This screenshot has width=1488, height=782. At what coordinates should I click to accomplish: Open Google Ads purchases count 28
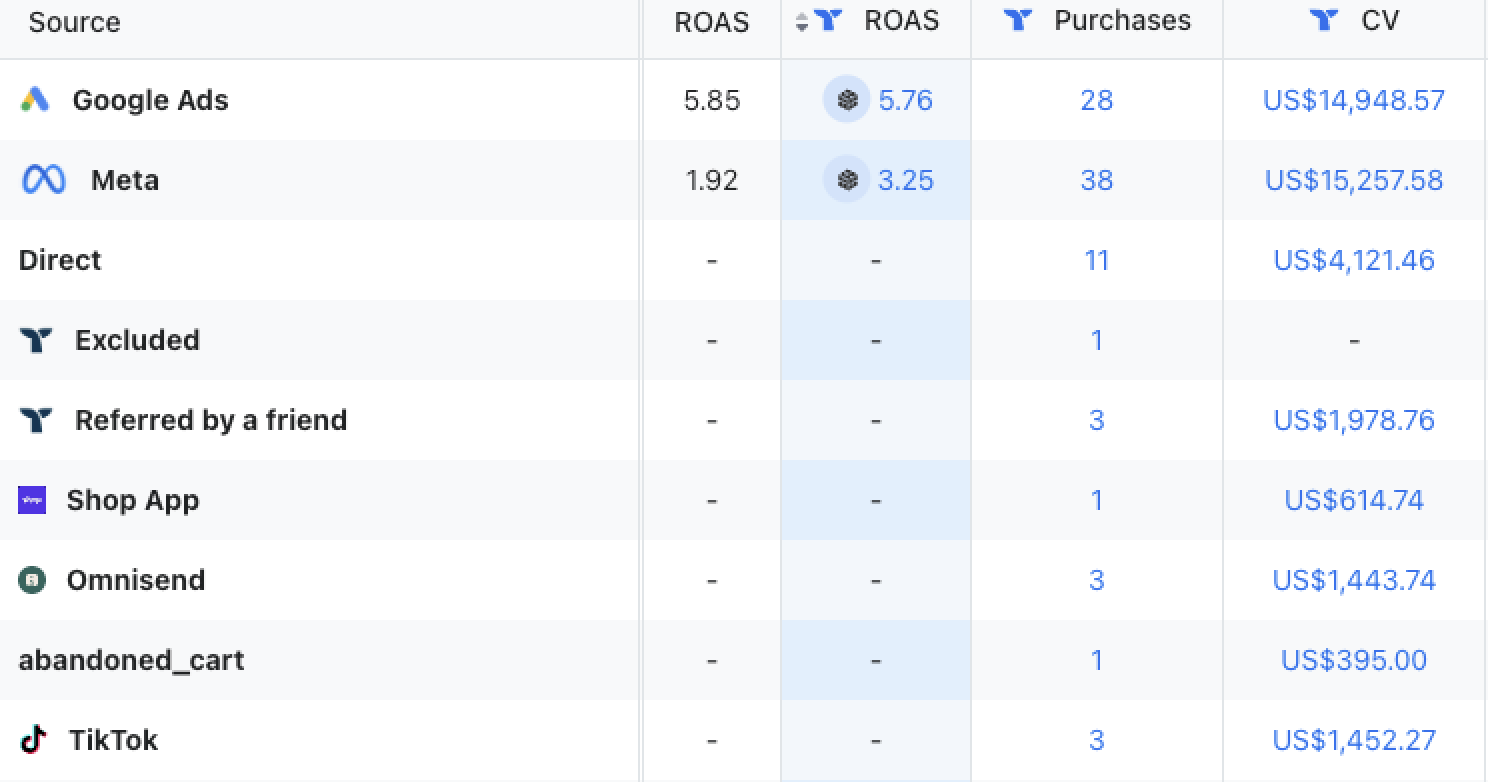tap(1097, 100)
